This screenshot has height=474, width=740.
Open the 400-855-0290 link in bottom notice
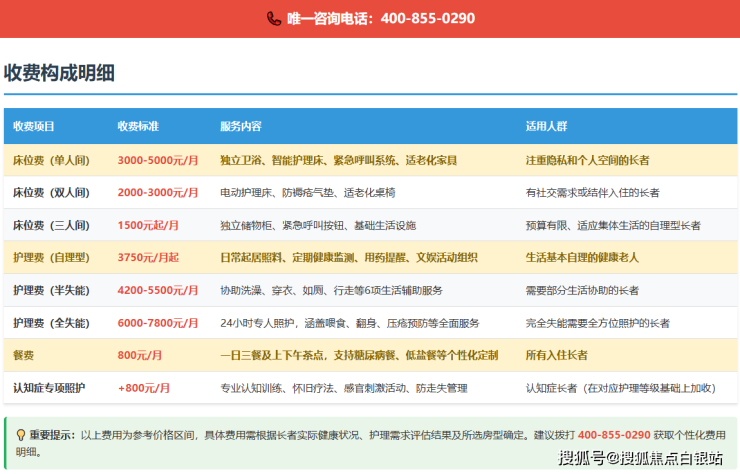(614, 435)
